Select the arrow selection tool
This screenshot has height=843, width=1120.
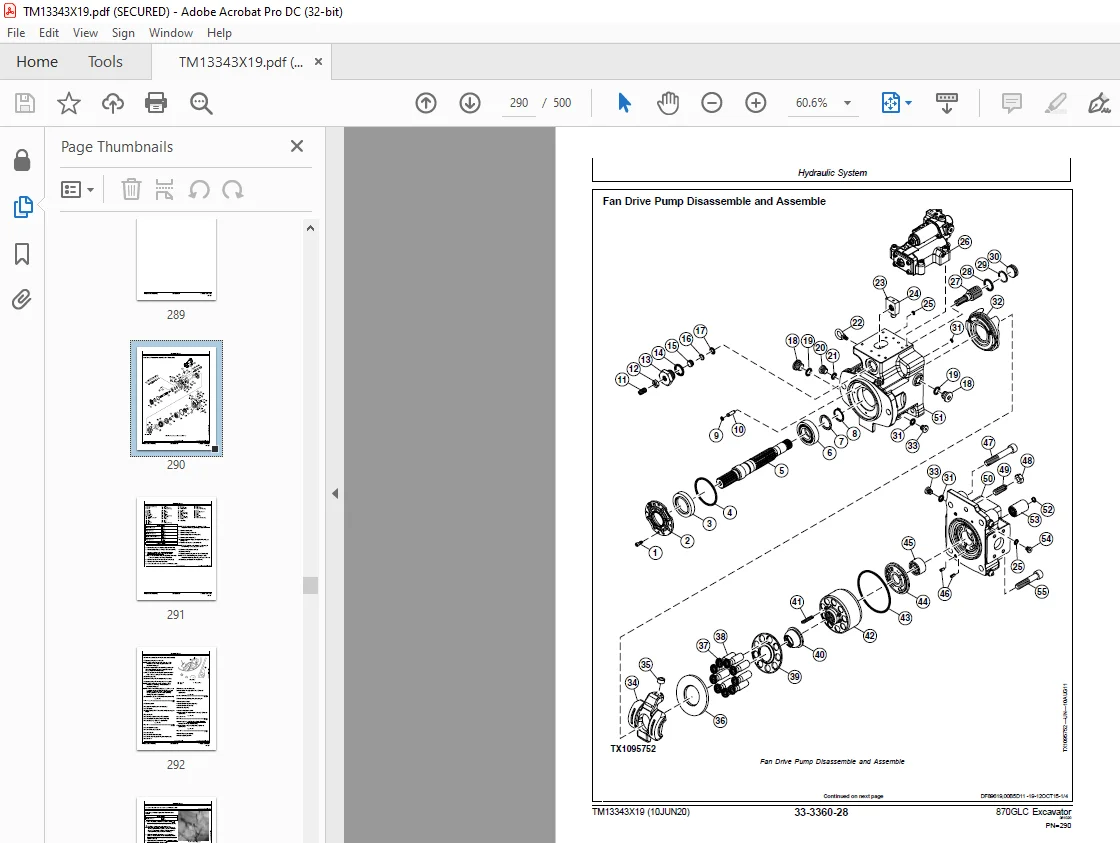tap(624, 103)
